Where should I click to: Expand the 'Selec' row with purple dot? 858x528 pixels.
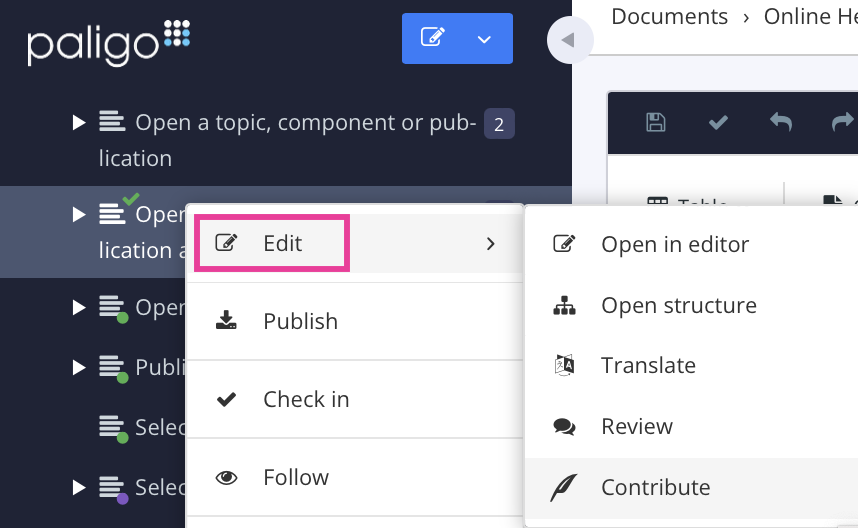[x=79, y=488]
